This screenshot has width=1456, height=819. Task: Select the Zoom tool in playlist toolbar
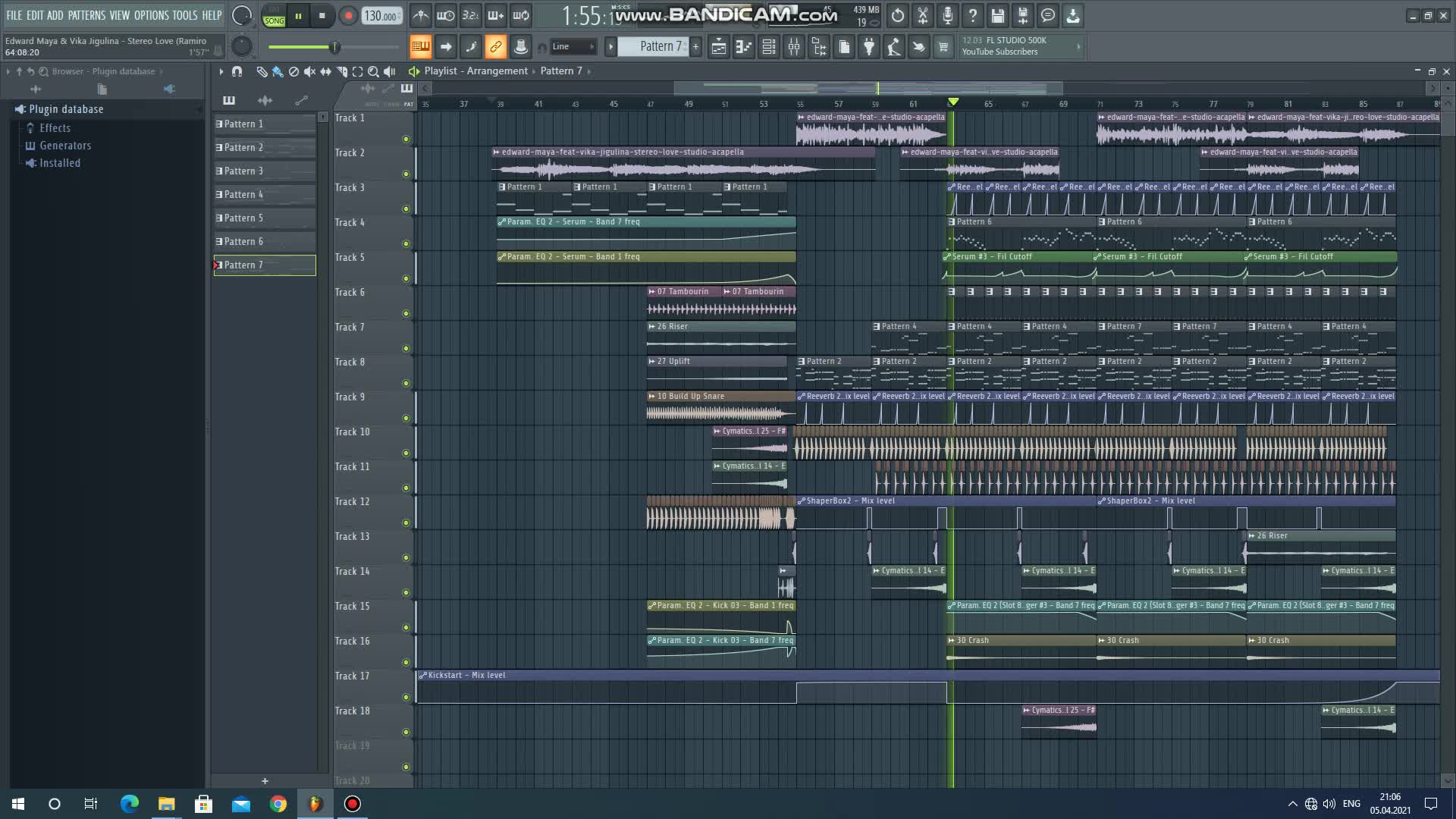(x=373, y=71)
